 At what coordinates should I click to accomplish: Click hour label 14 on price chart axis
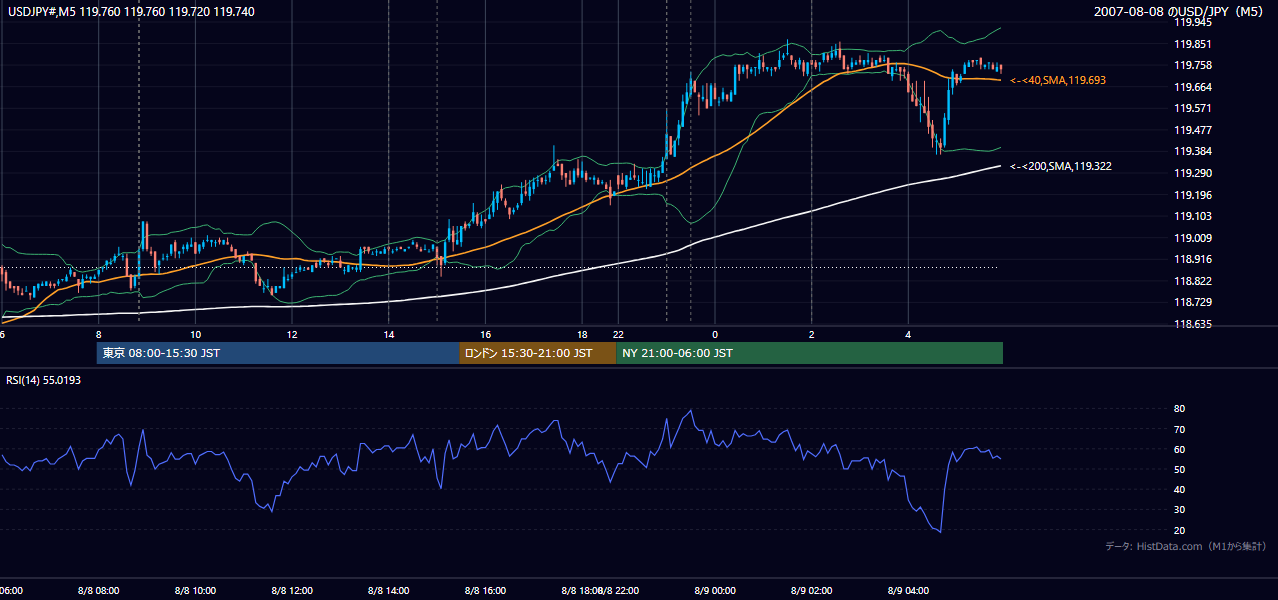(x=389, y=334)
